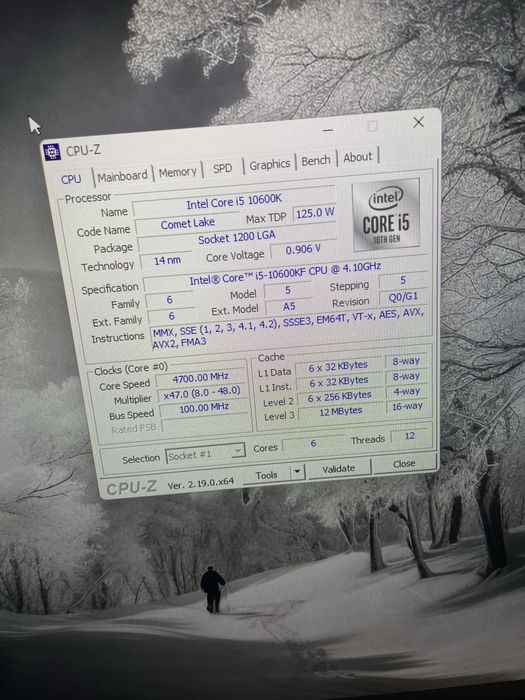Open the About tab
The width and height of the screenshot is (525, 700).
click(358, 157)
